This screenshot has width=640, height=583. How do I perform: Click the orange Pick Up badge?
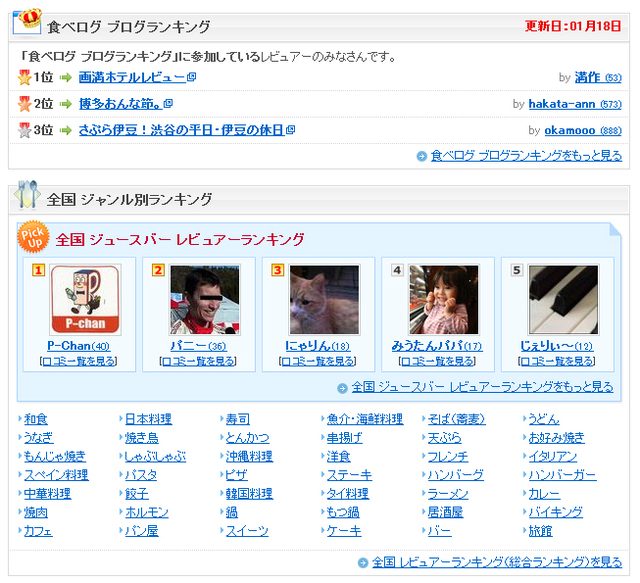pyautogui.click(x=32, y=237)
